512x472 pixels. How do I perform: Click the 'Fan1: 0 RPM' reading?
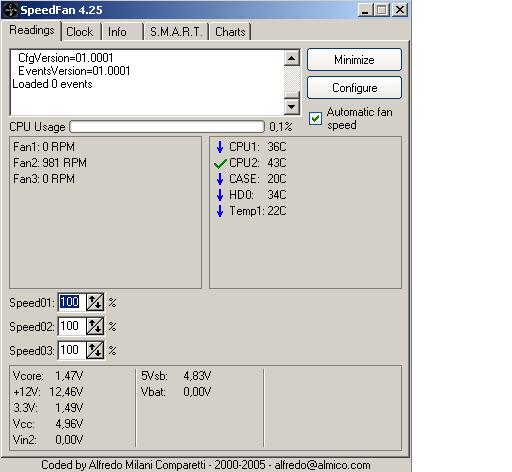[x=44, y=147]
